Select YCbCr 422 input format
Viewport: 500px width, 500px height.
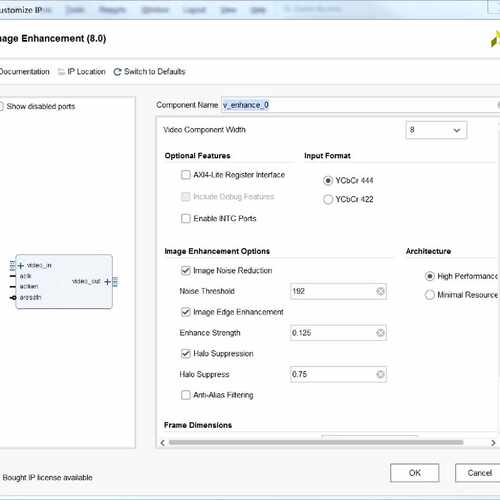pyautogui.click(x=328, y=199)
